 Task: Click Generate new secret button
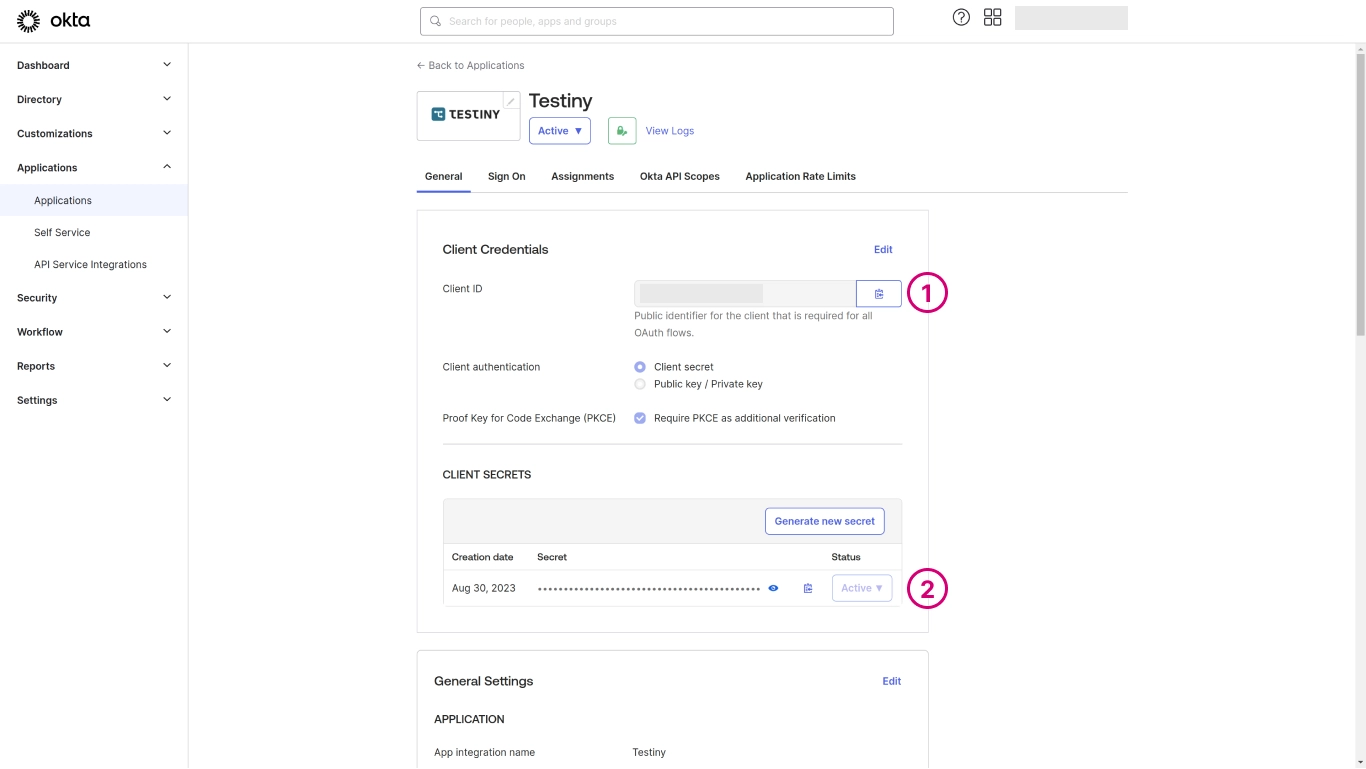pyautogui.click(x=824, y=521)
